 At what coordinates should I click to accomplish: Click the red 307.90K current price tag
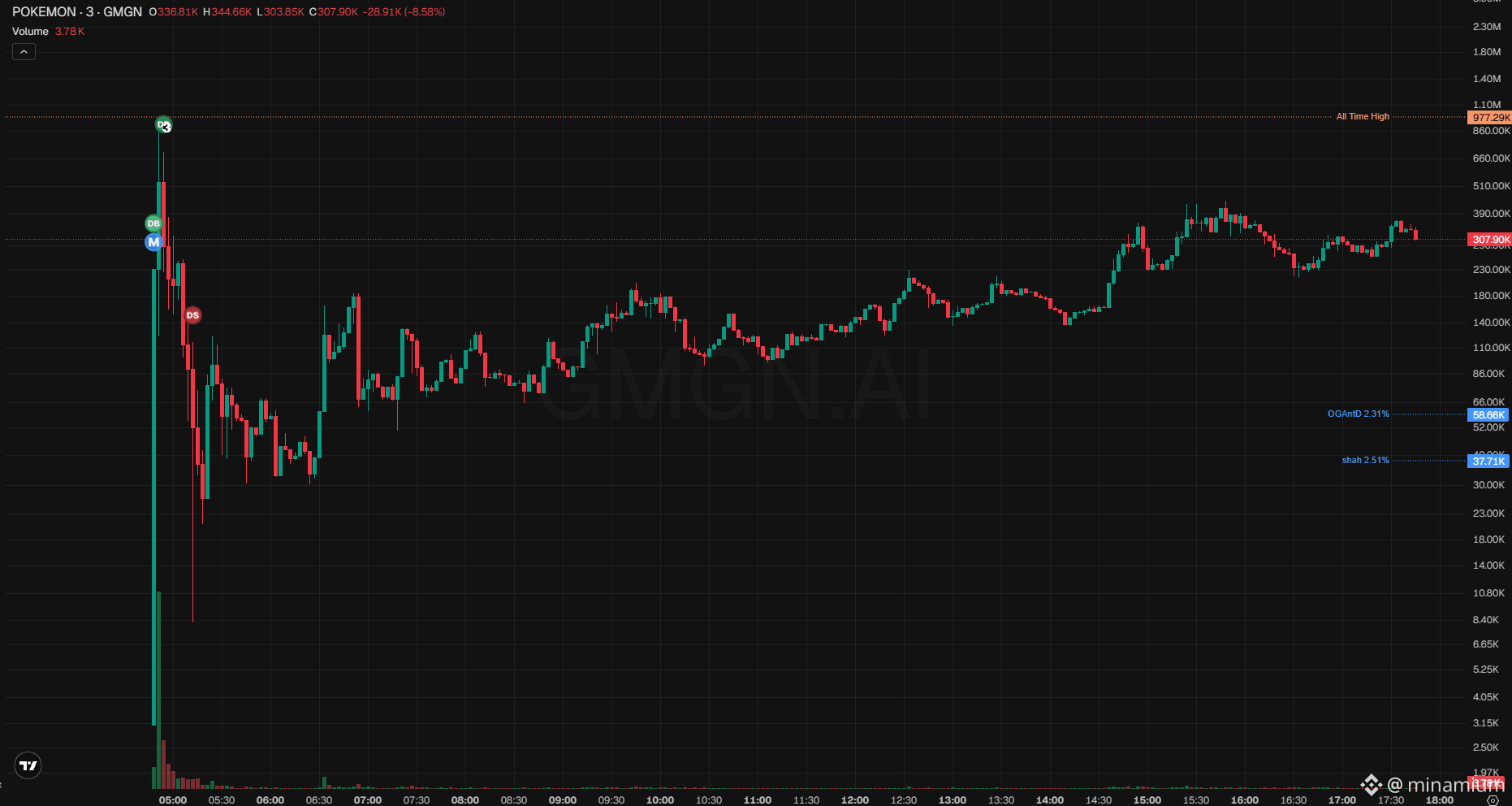point(1490,240)
